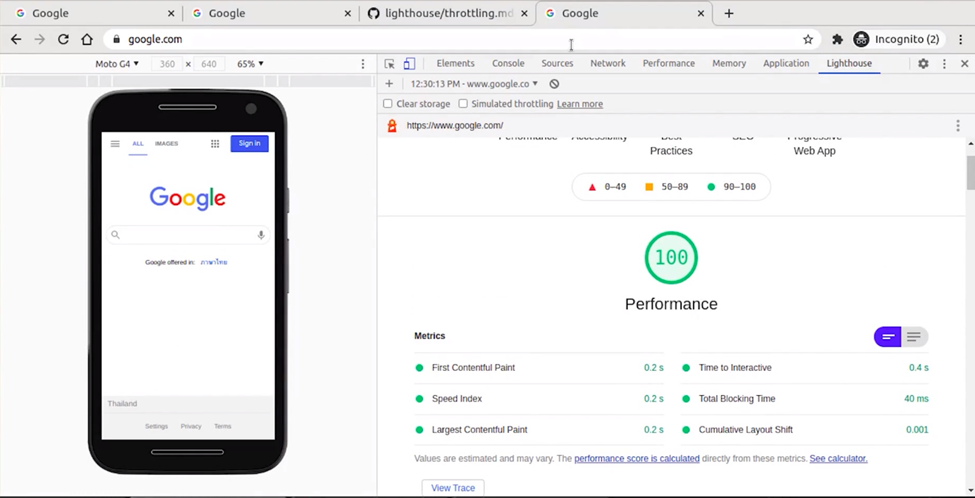Enable the Simulated throttling checkbox
Screen dimensions: 975x498
[463, 104]
